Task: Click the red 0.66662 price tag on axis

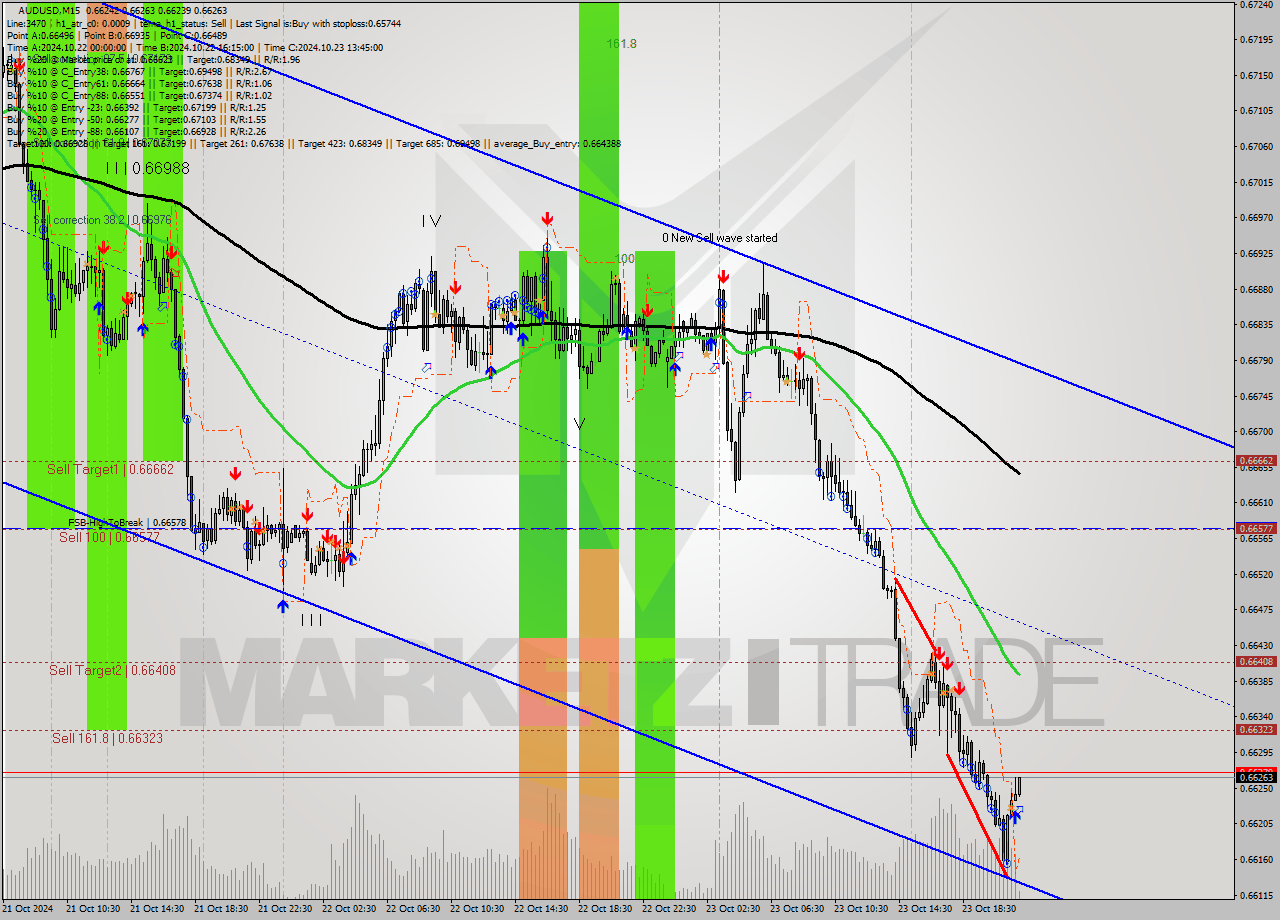Action: point(1256,461)
